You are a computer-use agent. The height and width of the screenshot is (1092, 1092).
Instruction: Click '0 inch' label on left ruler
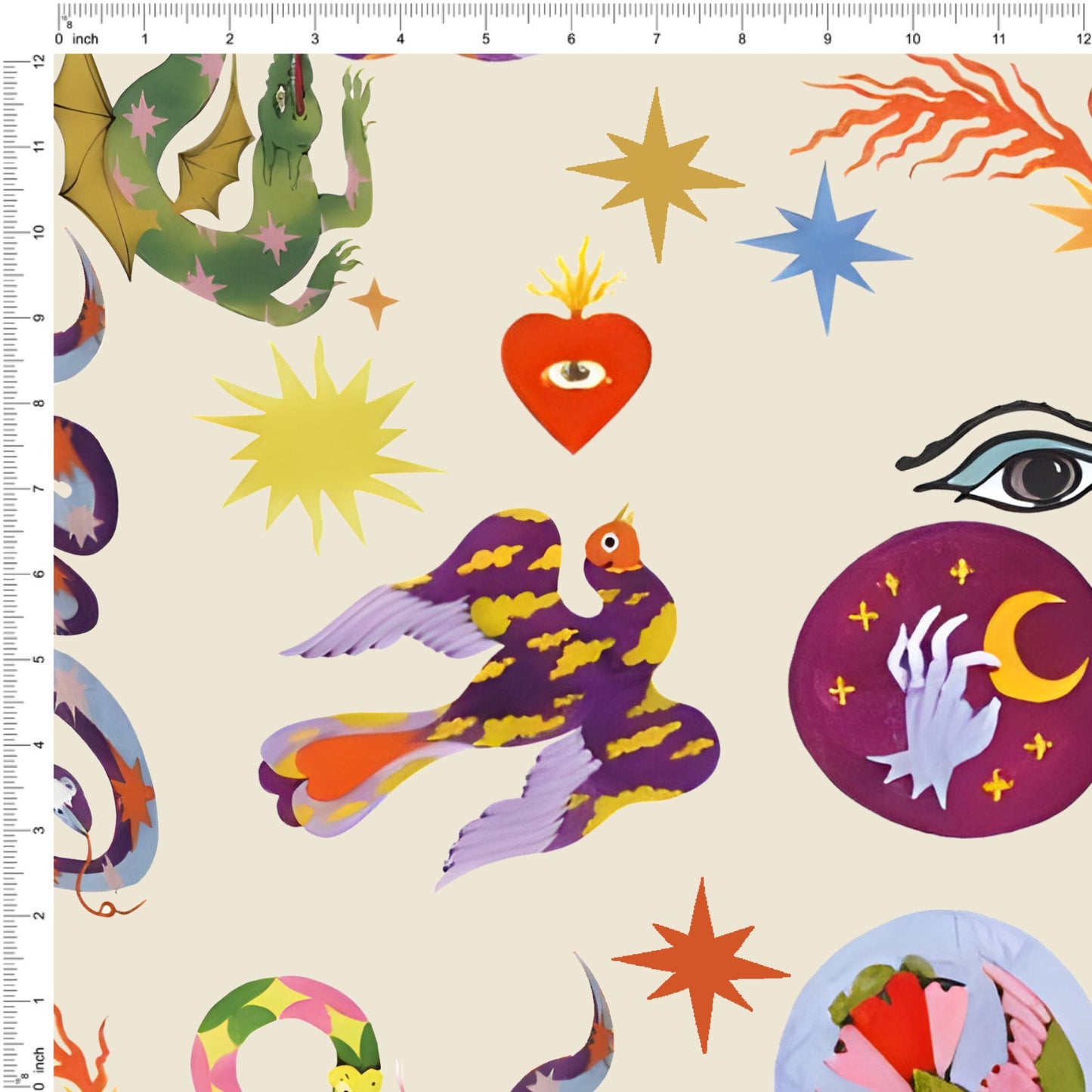(39, 1069)
